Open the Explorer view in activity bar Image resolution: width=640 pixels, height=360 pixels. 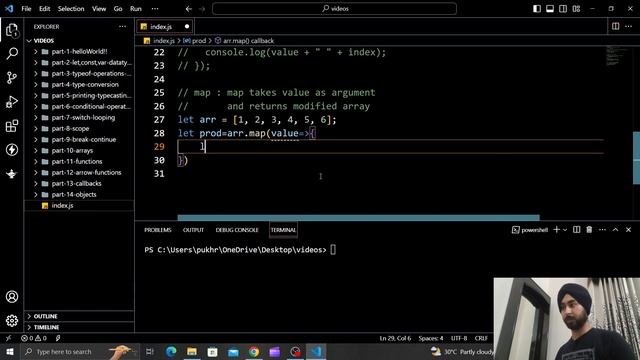point(12,30)
